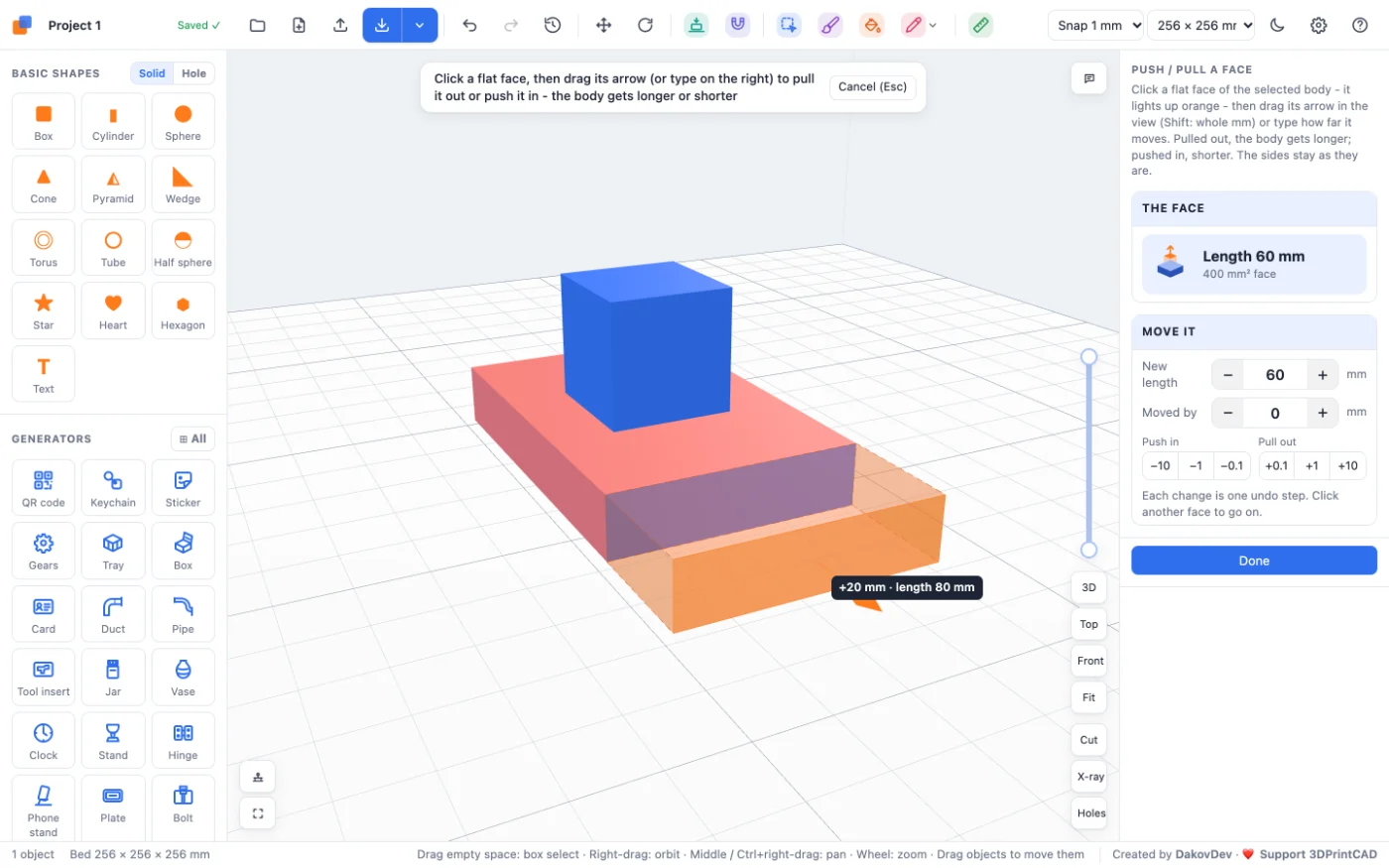Increase the Moved by value with plus
Image resolution: width=1389 pixels, height=868 pixels.
[1323, 413]
